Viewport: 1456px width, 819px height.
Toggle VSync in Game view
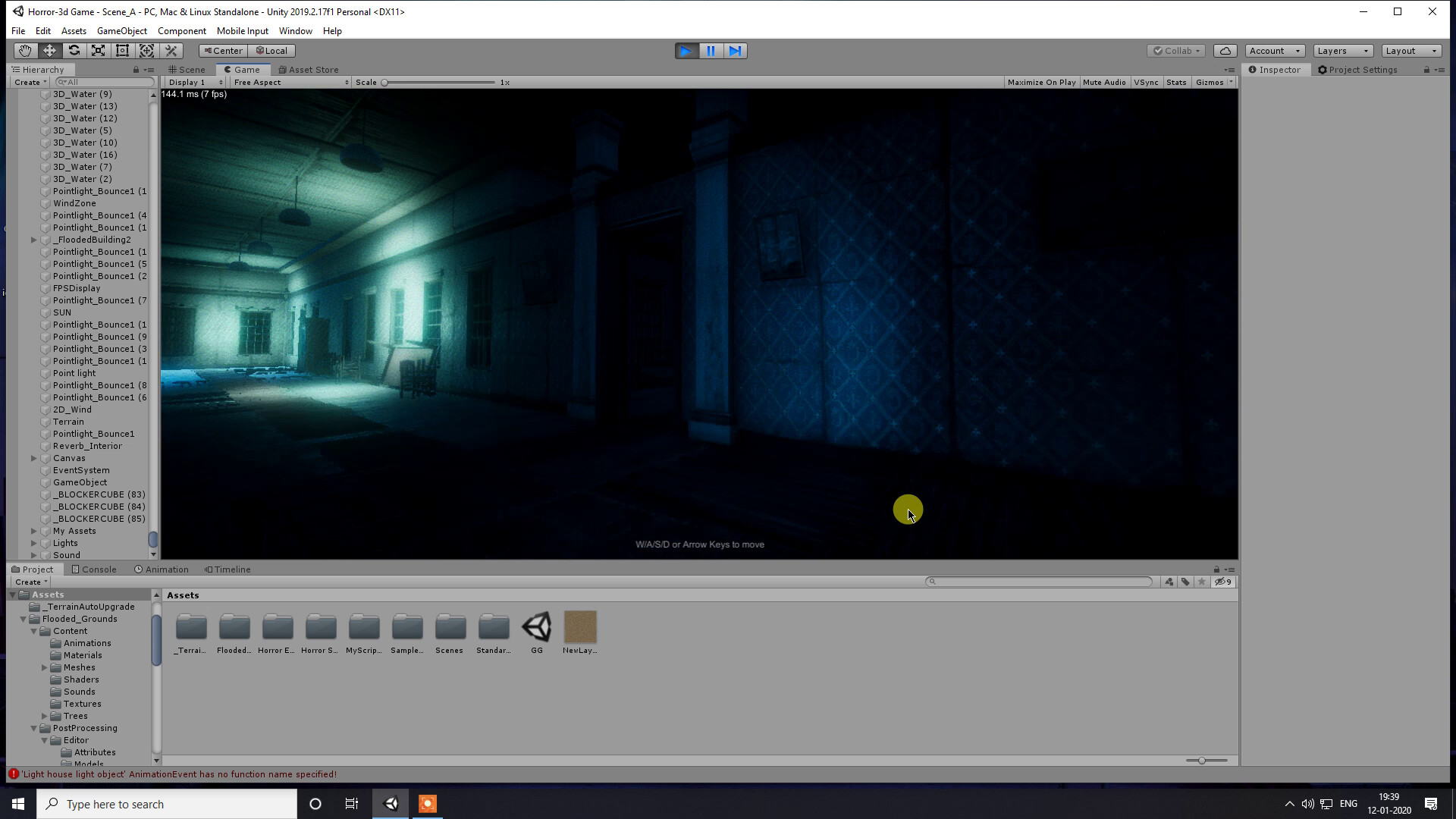tap(1146, 82)
